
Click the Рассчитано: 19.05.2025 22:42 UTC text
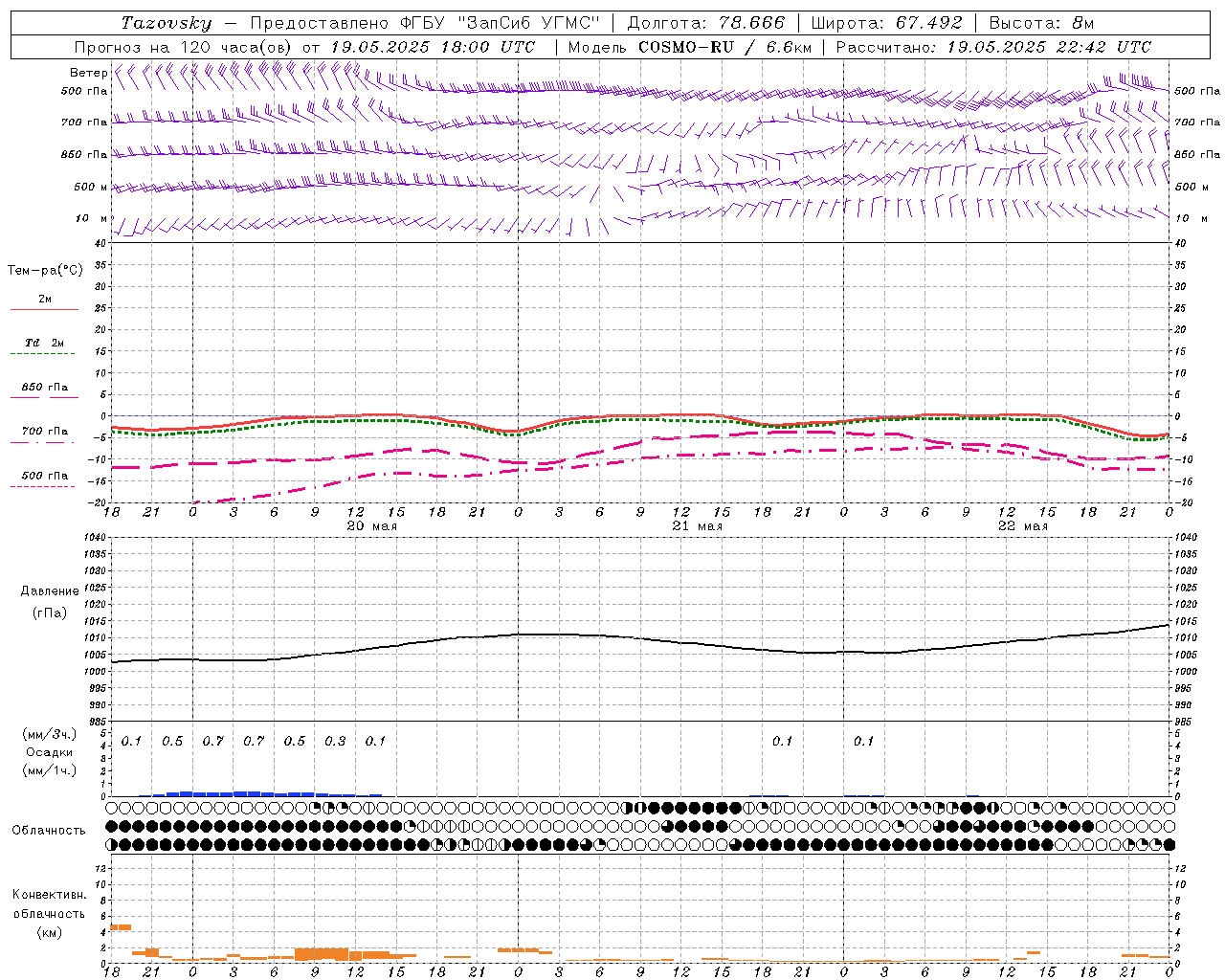tap(993, 47)
